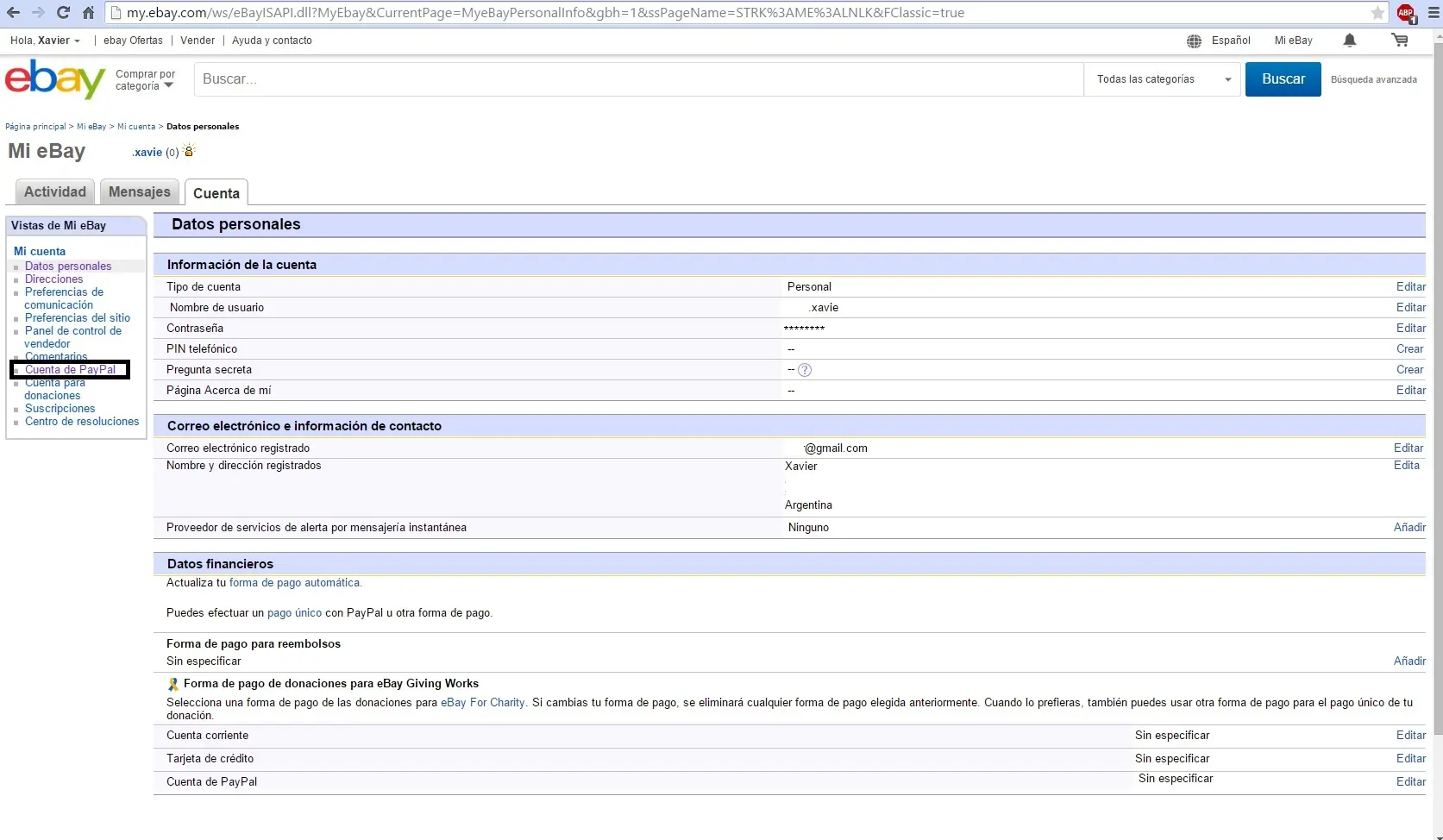Open the xavie username profile link

tap(147, 153)
